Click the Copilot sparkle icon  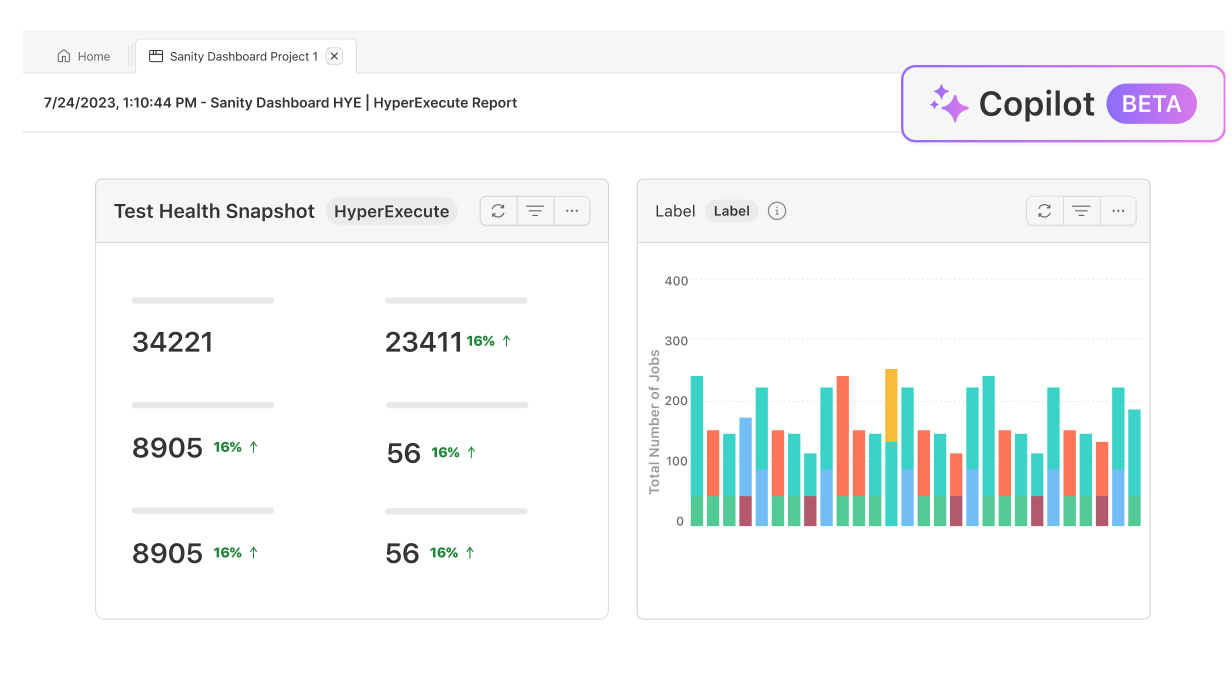(x=948, y=104)
